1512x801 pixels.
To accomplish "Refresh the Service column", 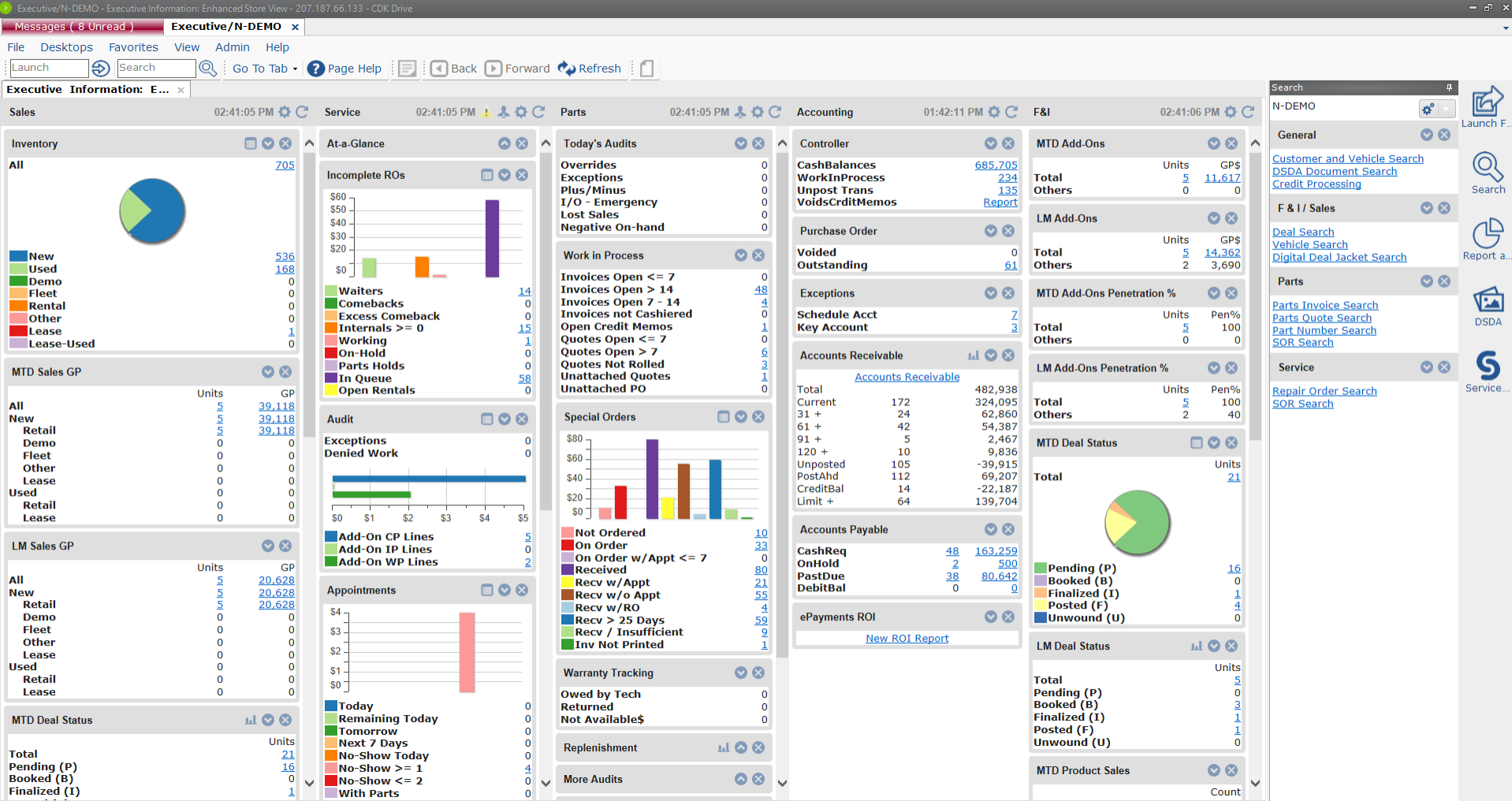I will pos(538,112).
